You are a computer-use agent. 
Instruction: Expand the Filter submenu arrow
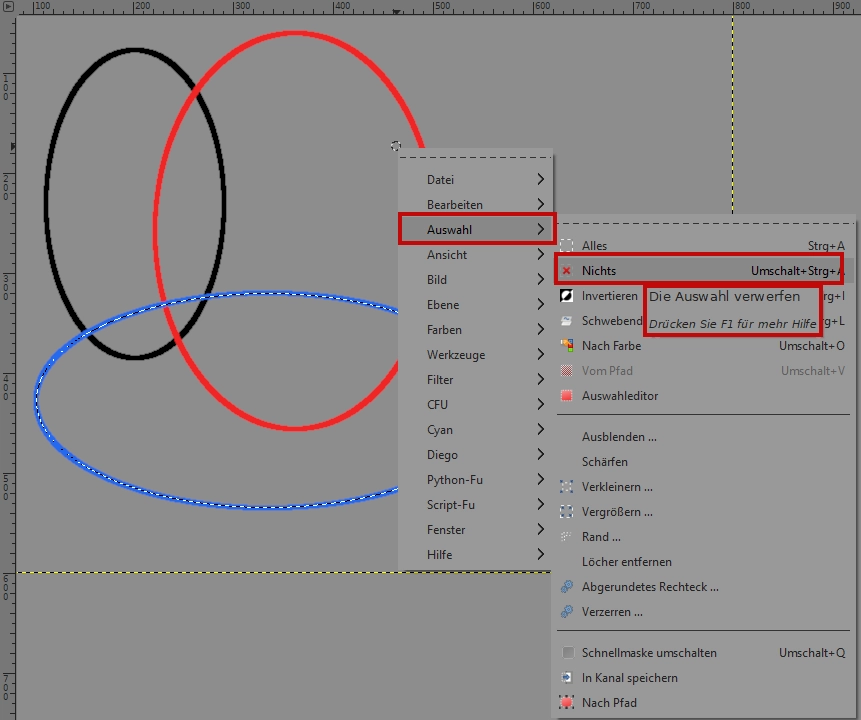pos(540,380)
